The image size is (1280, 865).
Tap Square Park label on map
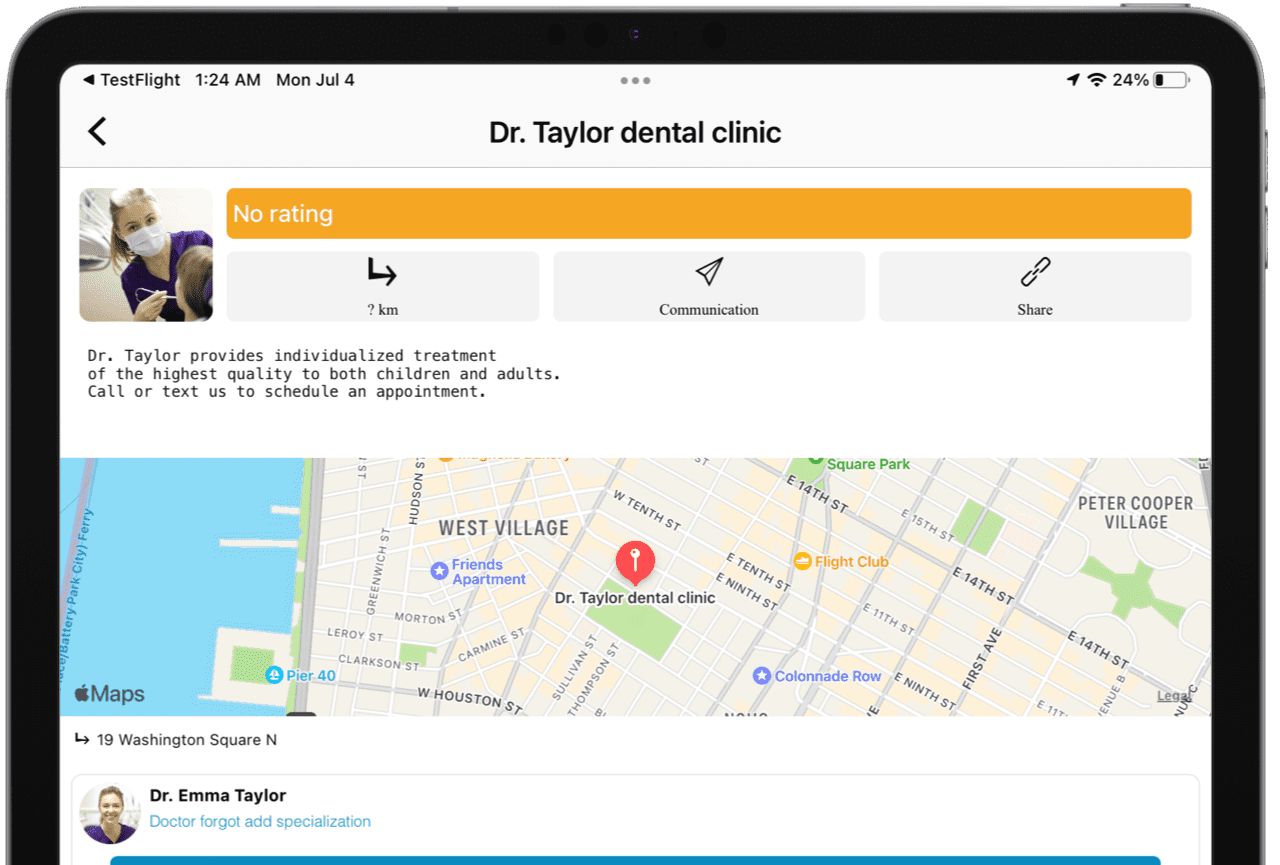868,464
